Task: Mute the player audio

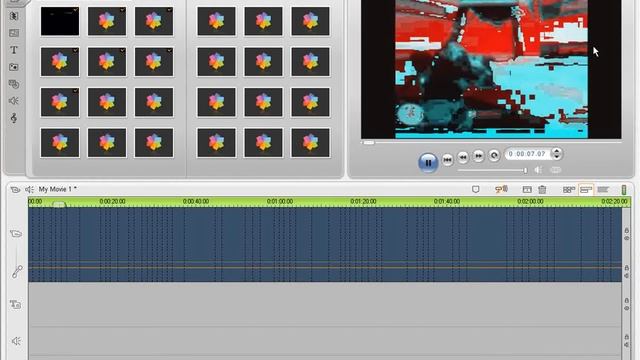Action: [x=538, y=170]
